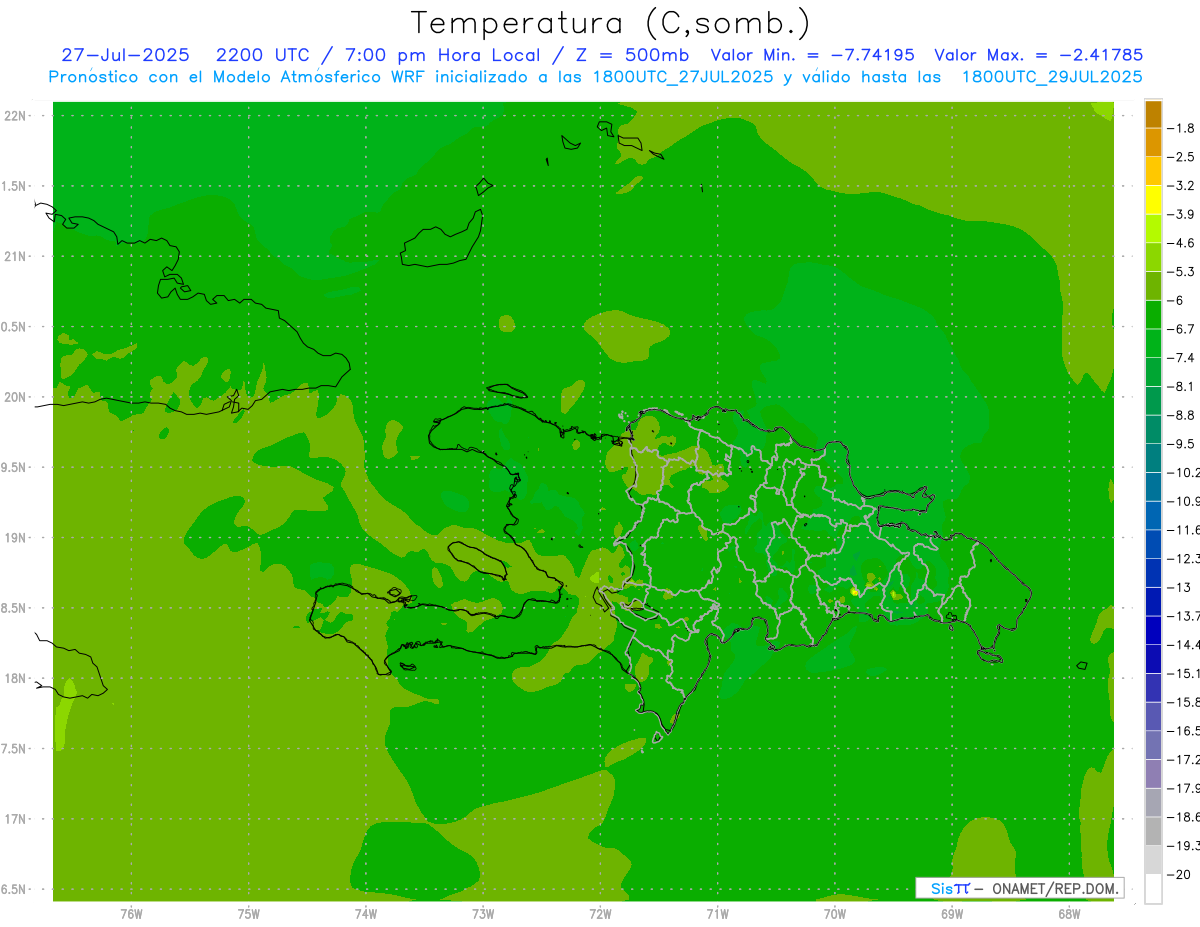Click the title 'Temperatura (C,somb.)'

click(611, 23)
